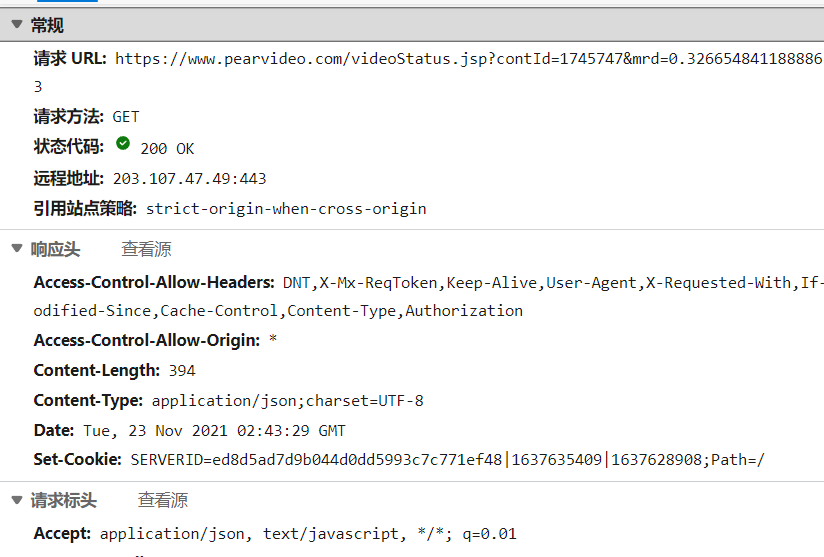Screen dimensions: 824x557
Task: Collapse the 响应头 section triangle
Action: [x=17, y=248]
